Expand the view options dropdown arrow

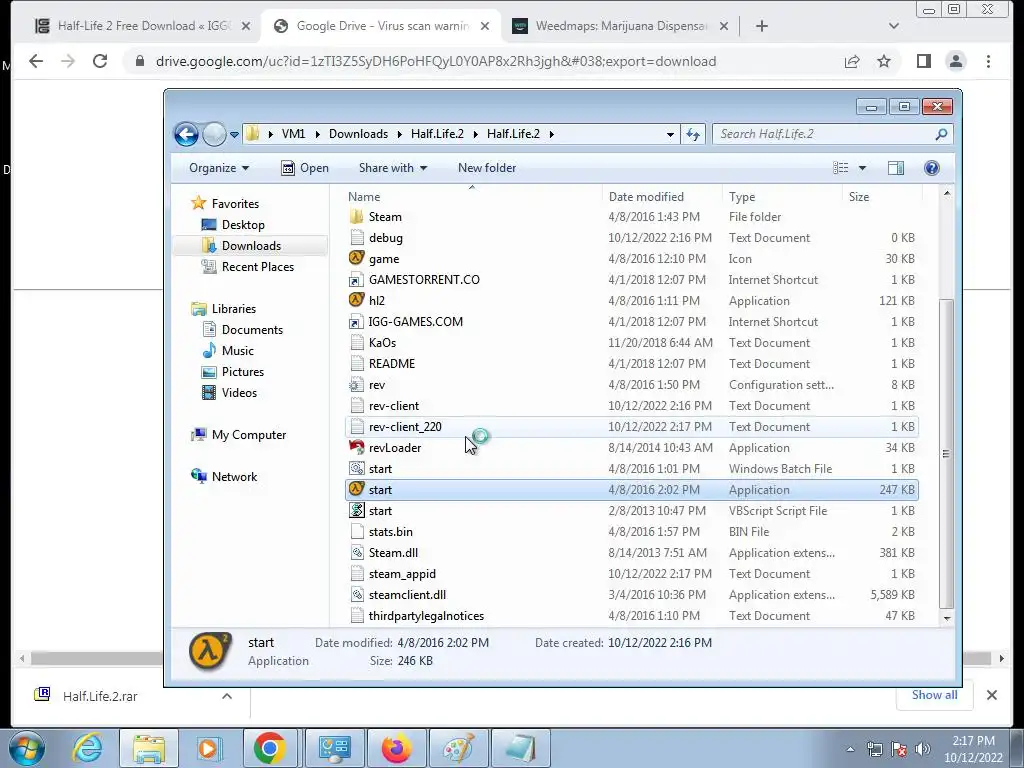click(x=862, y=168)
